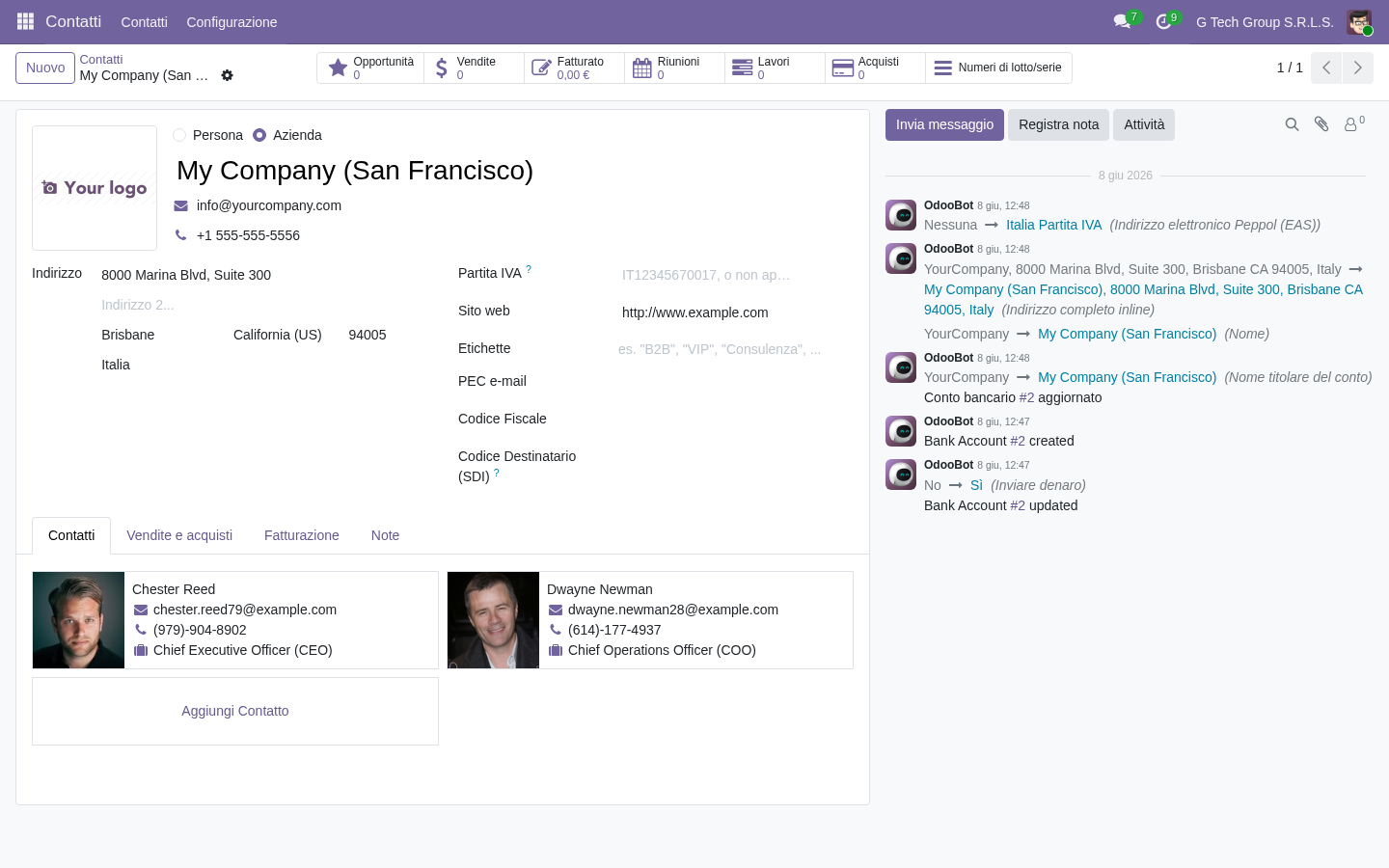This screenshot has width=1389, height=868.
Task: Open the Vendite dollar stat button
Action: tap(474, 68)
